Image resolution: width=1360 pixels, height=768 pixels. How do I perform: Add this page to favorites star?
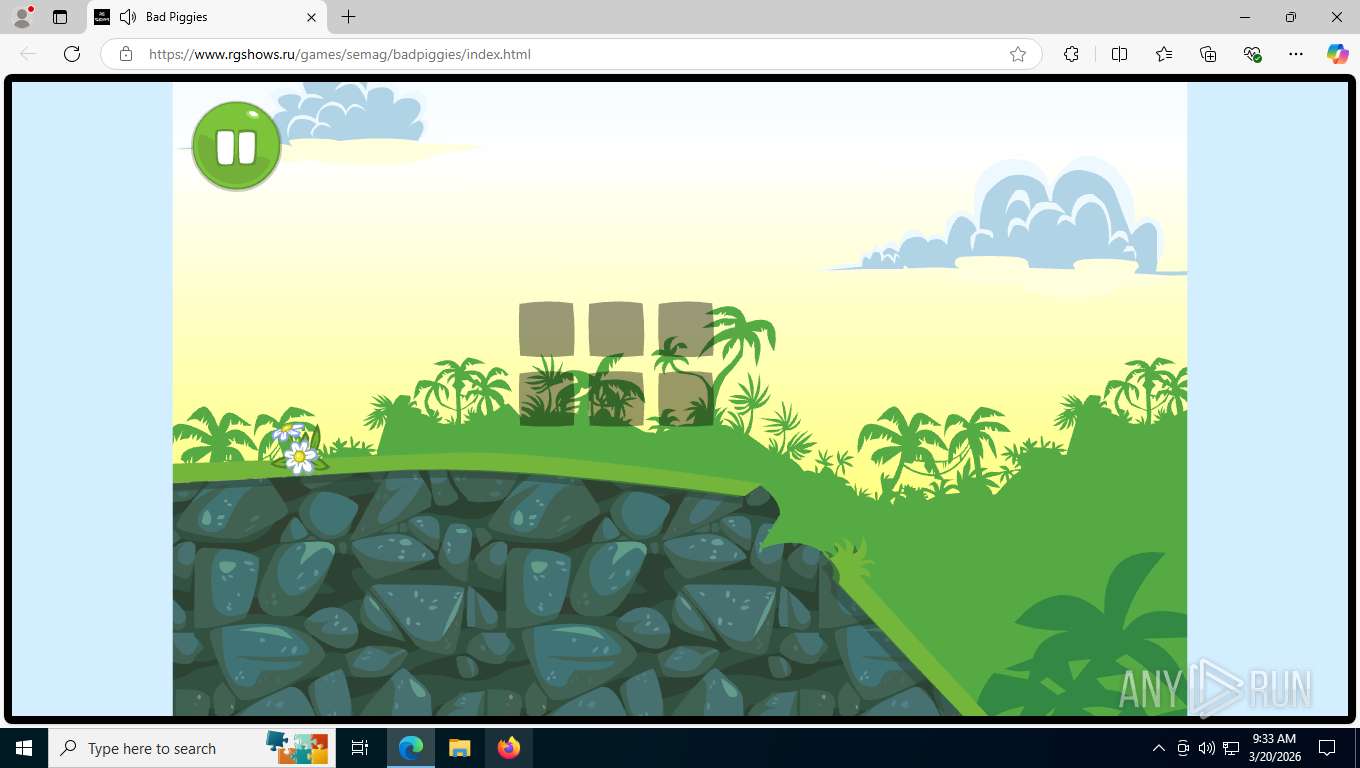tap(1018, 54)
